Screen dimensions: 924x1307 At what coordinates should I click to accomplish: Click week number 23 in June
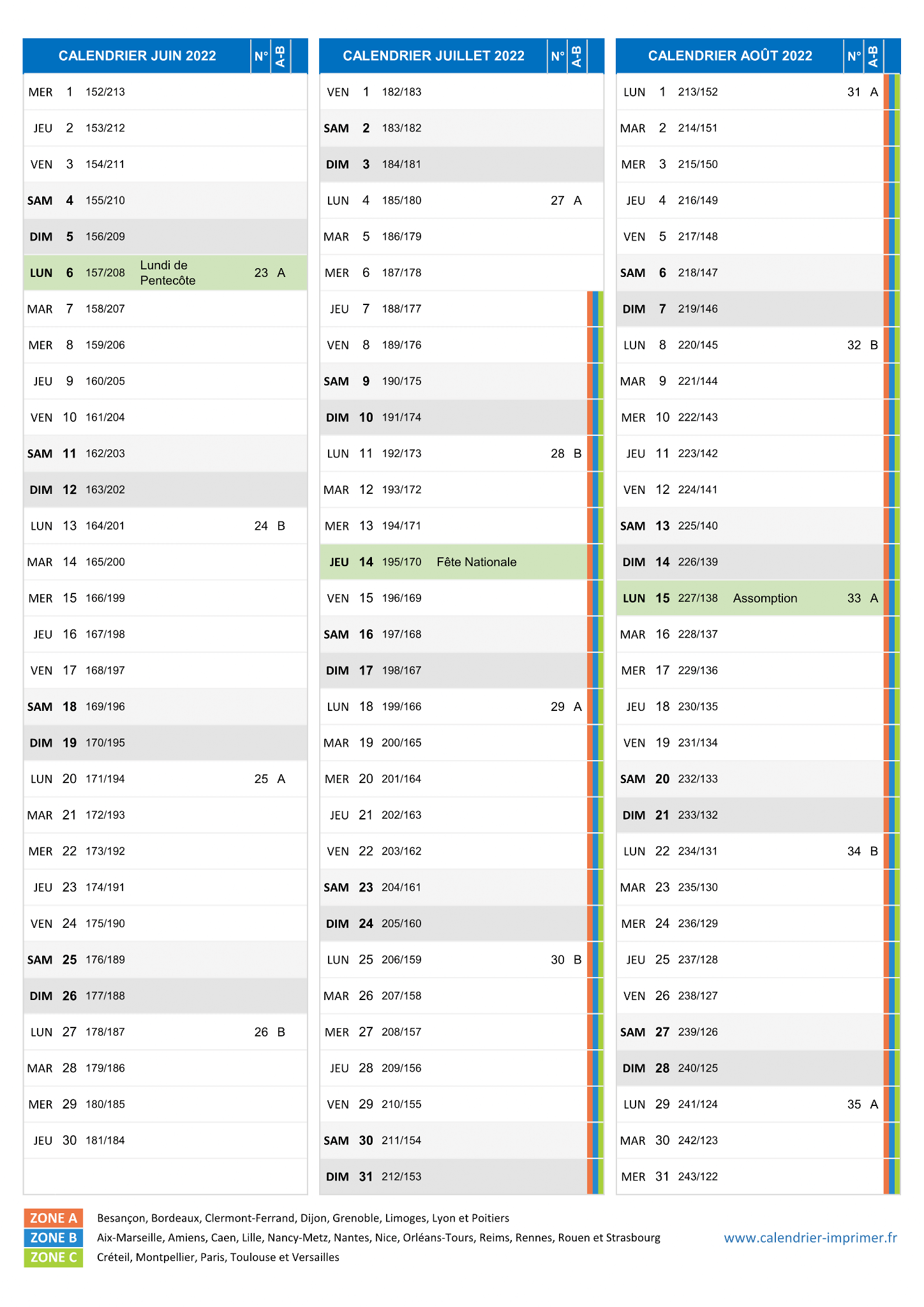(261, 273)
